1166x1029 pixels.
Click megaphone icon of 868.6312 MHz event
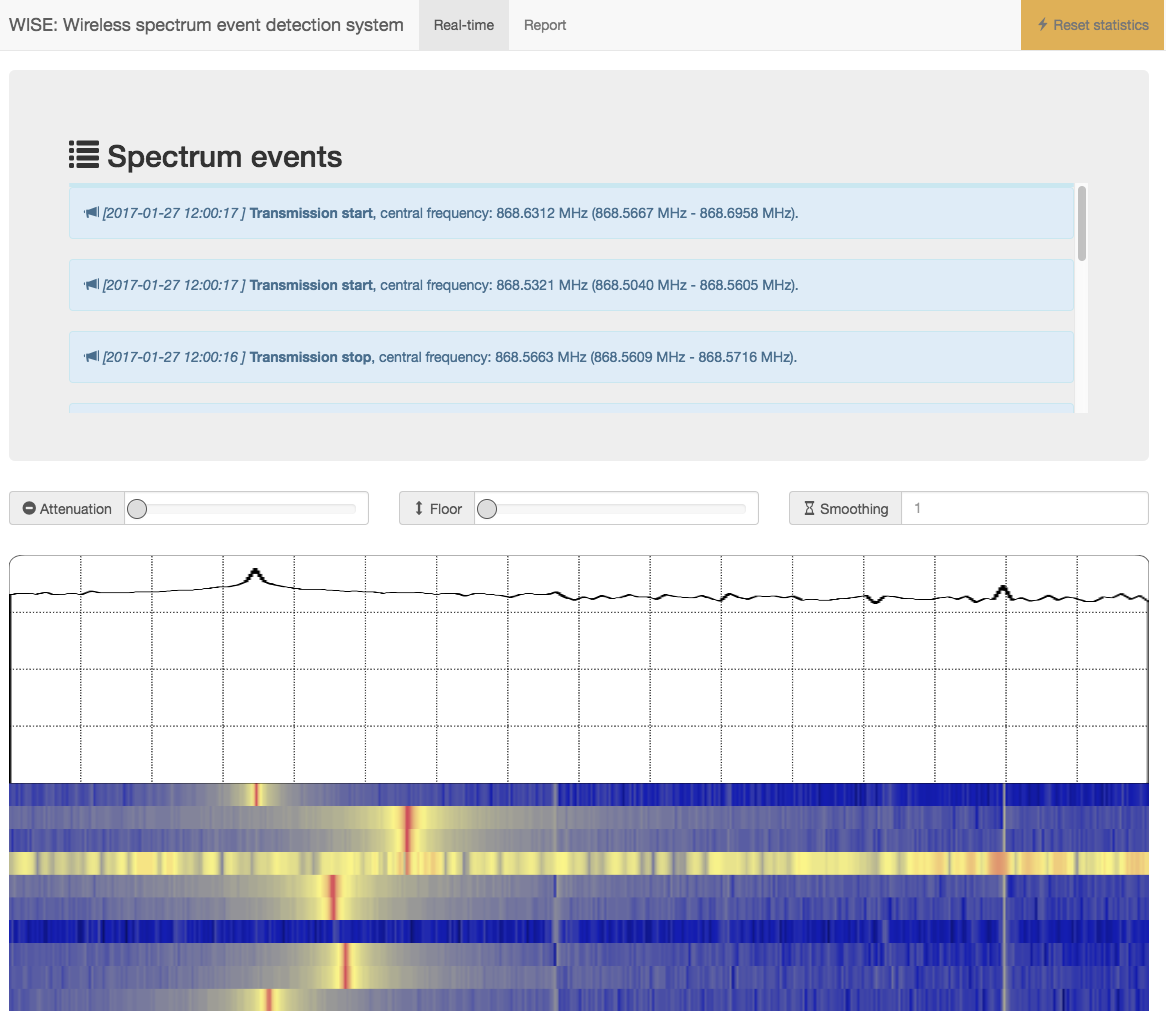click(x=92, y=213)
